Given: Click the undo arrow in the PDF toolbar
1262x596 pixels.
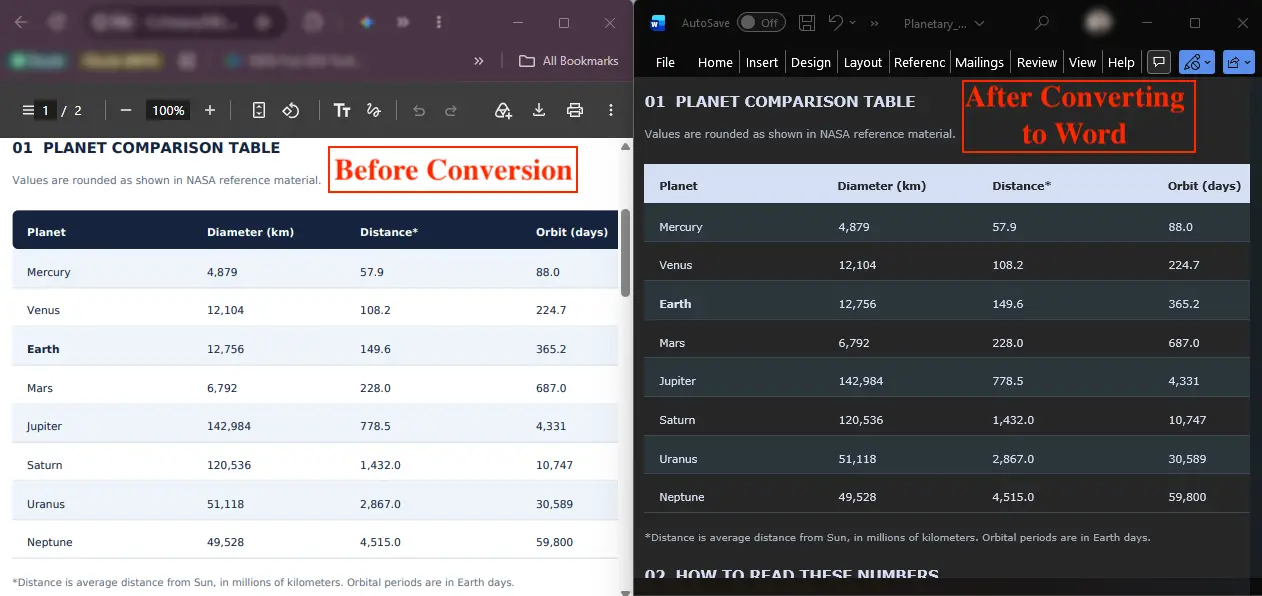Looking at the screenshot, I should point(419,110).
